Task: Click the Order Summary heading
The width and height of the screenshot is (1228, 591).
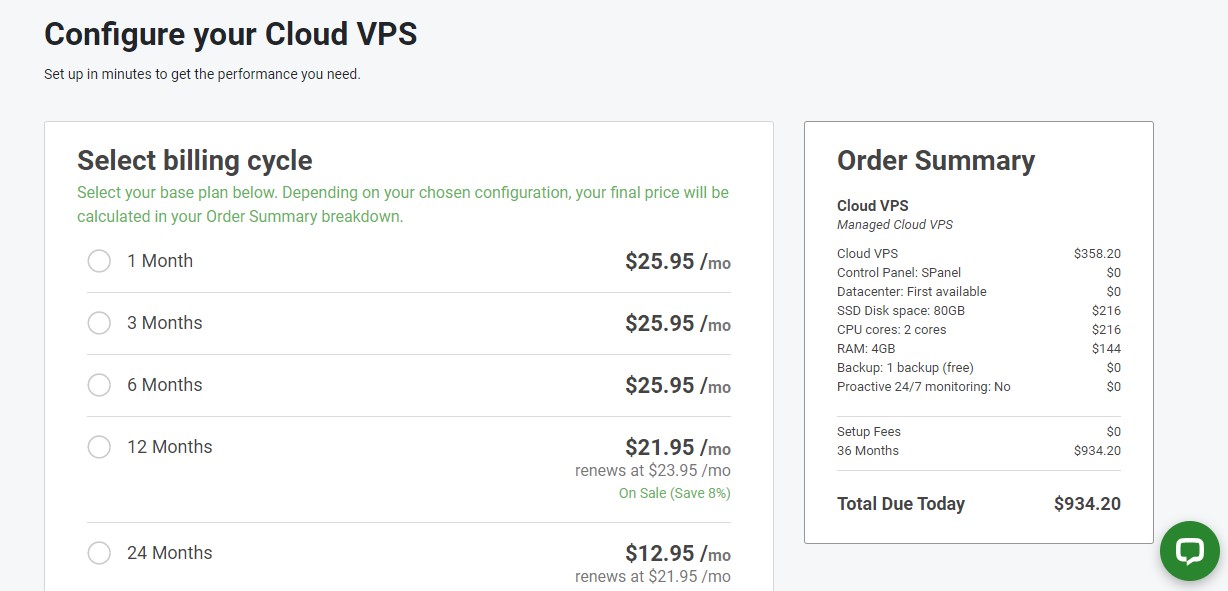Action: [x=935, y=161]
